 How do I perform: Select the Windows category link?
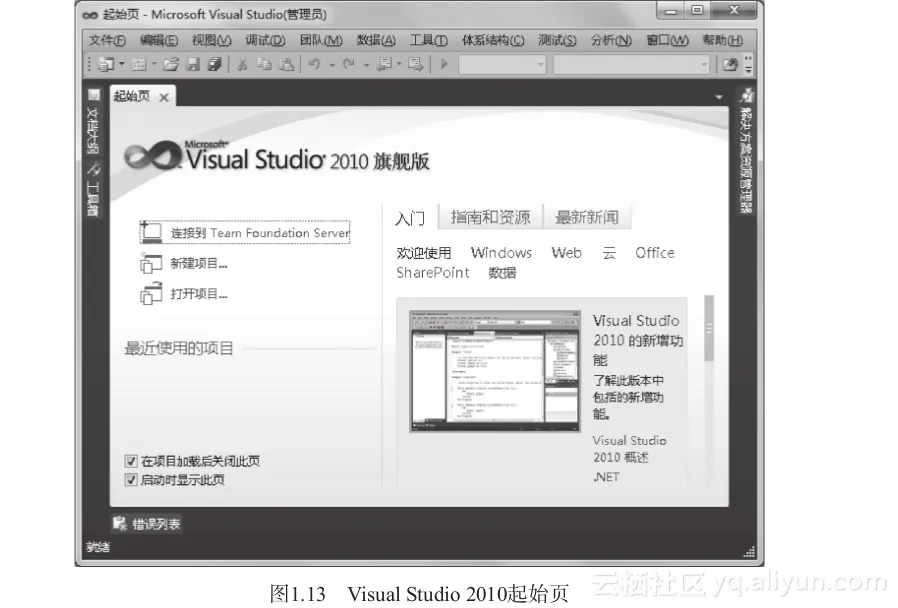click(501, 253)
